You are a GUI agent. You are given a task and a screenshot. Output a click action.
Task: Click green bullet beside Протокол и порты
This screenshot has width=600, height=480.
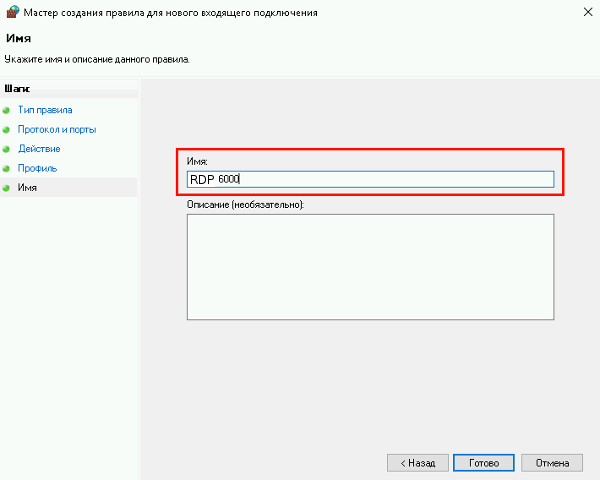pyautogui.click(x=7, y=130)
